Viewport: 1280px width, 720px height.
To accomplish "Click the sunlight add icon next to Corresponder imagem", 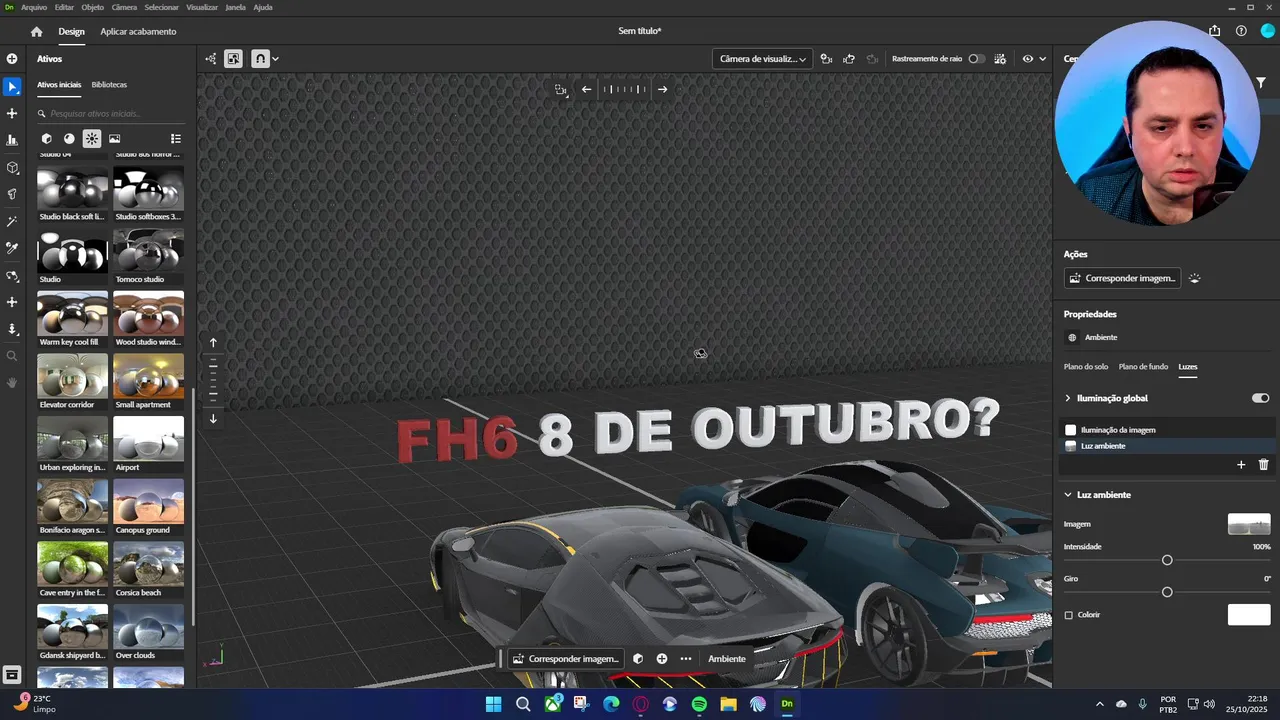I will click(x=1194, y=278).
